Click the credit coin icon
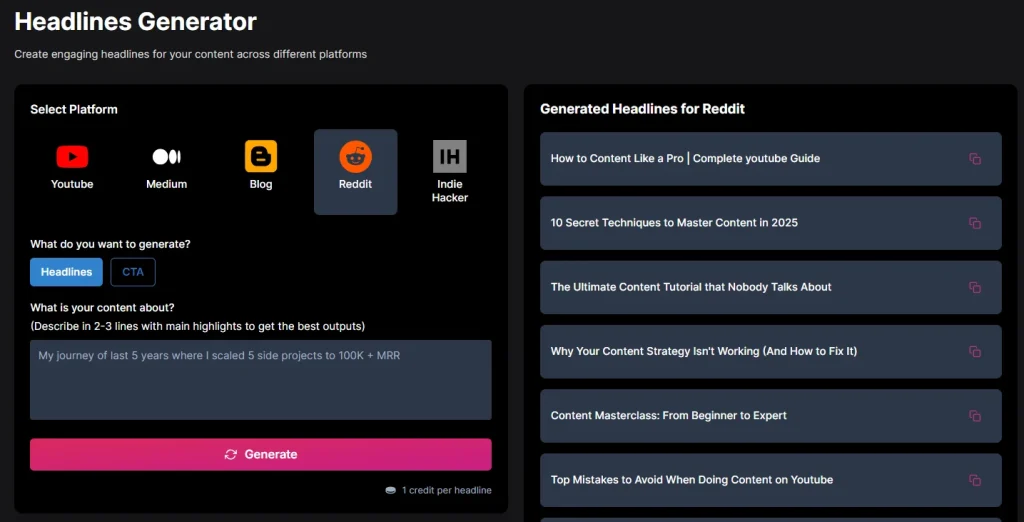The width and height of the screenshot is (1024, 522). 390,490
